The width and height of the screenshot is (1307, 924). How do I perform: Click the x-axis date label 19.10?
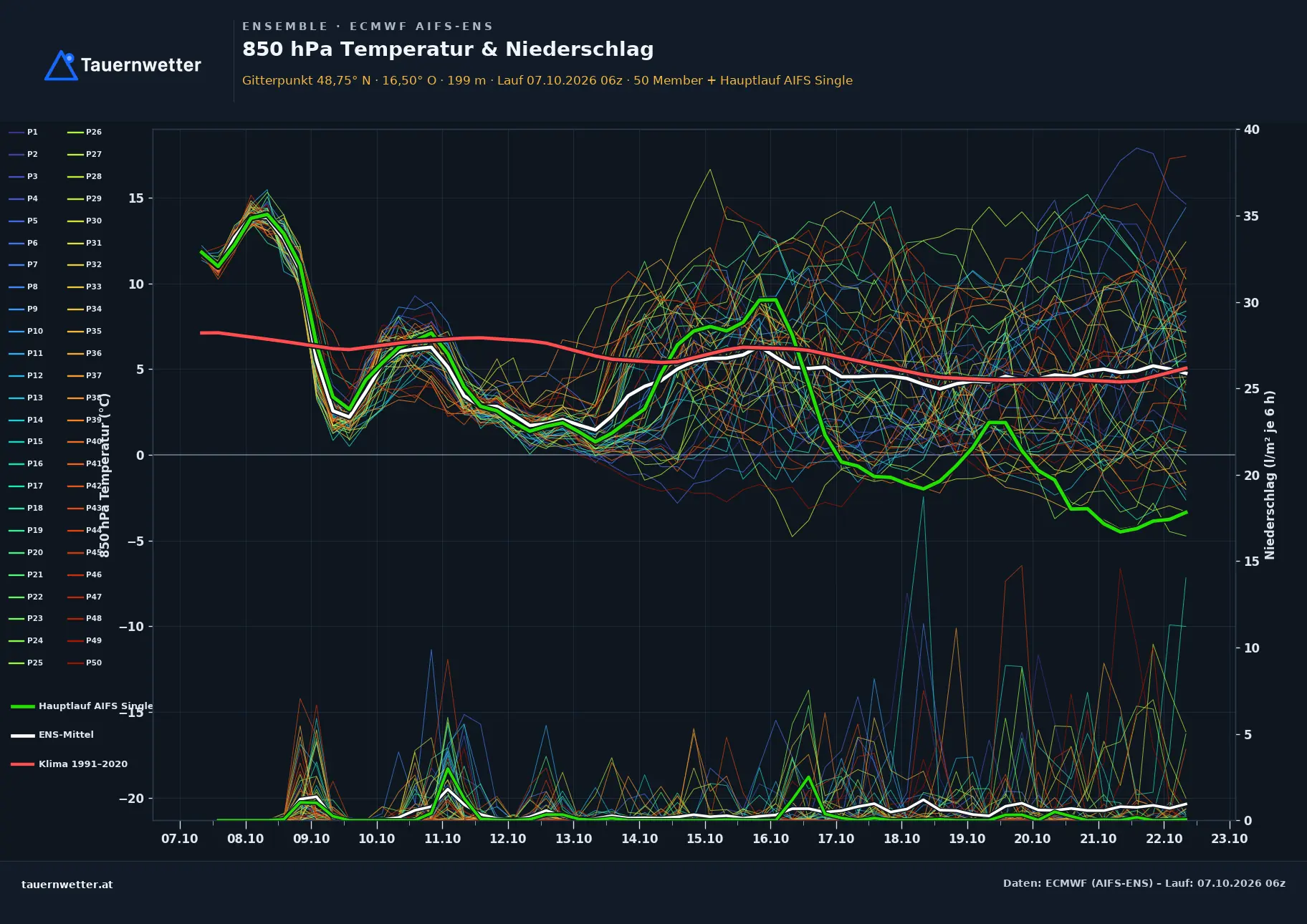pyautogui.click(x=967, y=839)
